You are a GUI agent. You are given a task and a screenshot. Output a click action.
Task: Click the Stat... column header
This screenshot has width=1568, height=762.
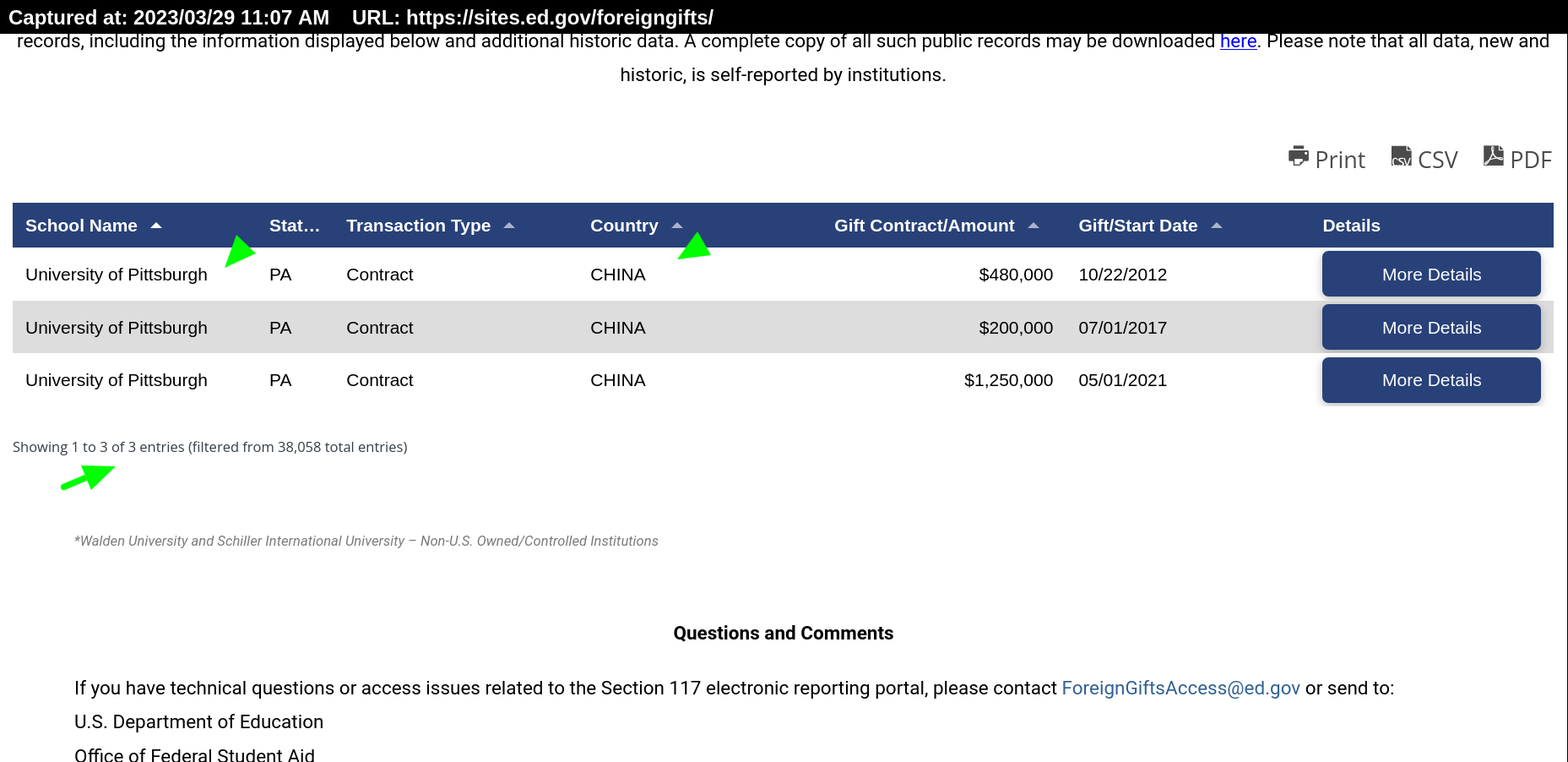(295, 226)
